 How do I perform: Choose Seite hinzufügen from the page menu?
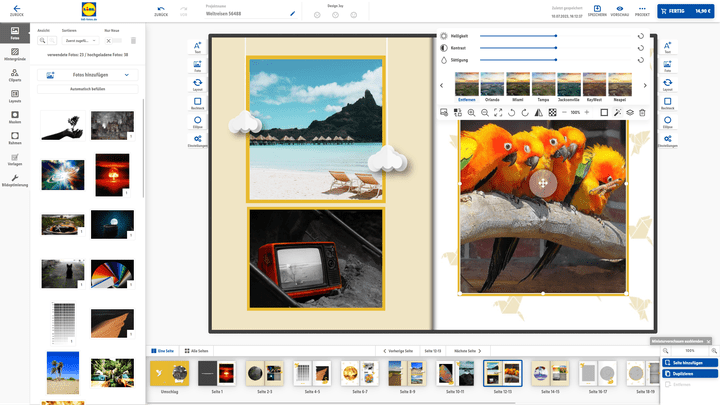pyautogui.click(x=688, y=362)
